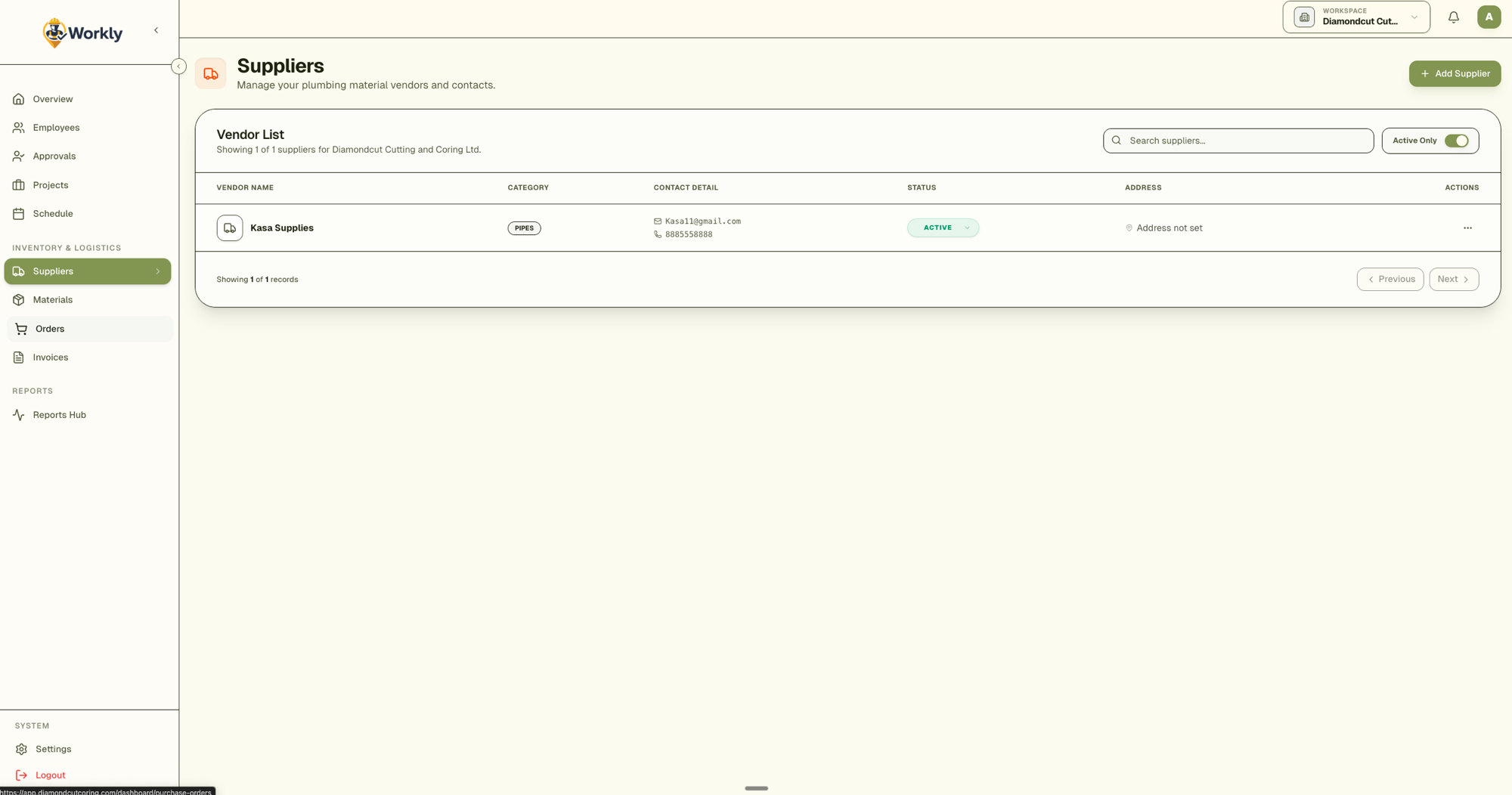Open the user avatar menu
The width and height of the screenshot is (1512, 795).
coord(1489,17)
